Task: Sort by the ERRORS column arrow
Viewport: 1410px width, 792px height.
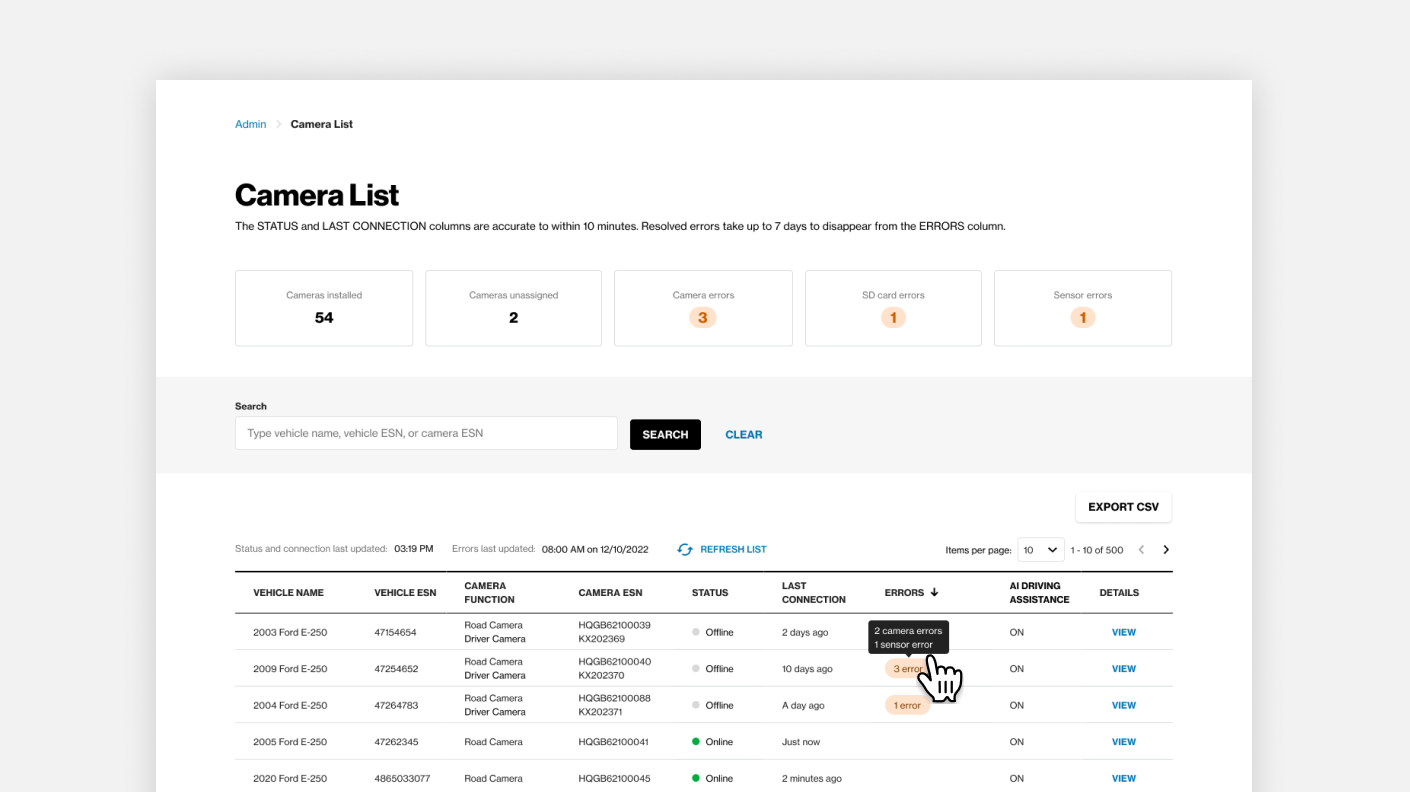Action: 934,592
